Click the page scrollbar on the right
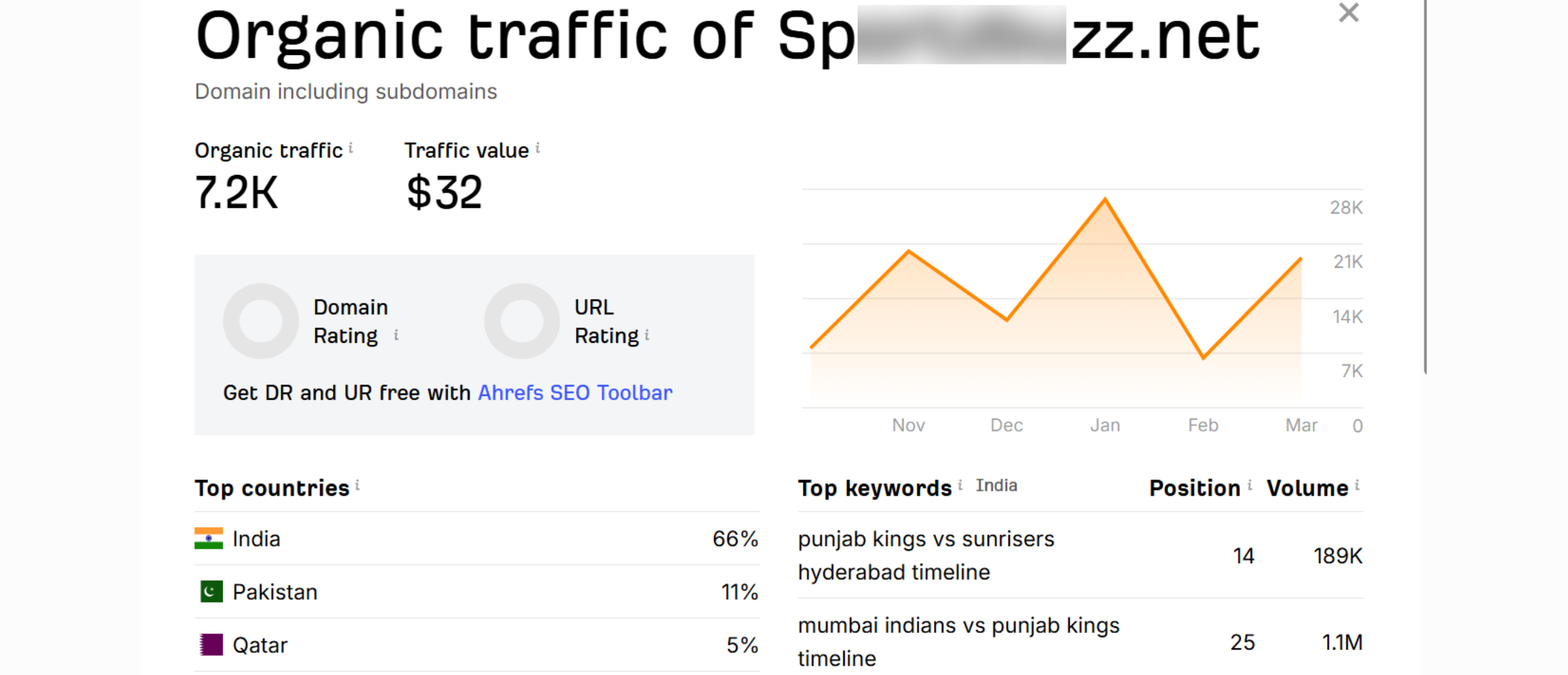 coord(1425,186)
